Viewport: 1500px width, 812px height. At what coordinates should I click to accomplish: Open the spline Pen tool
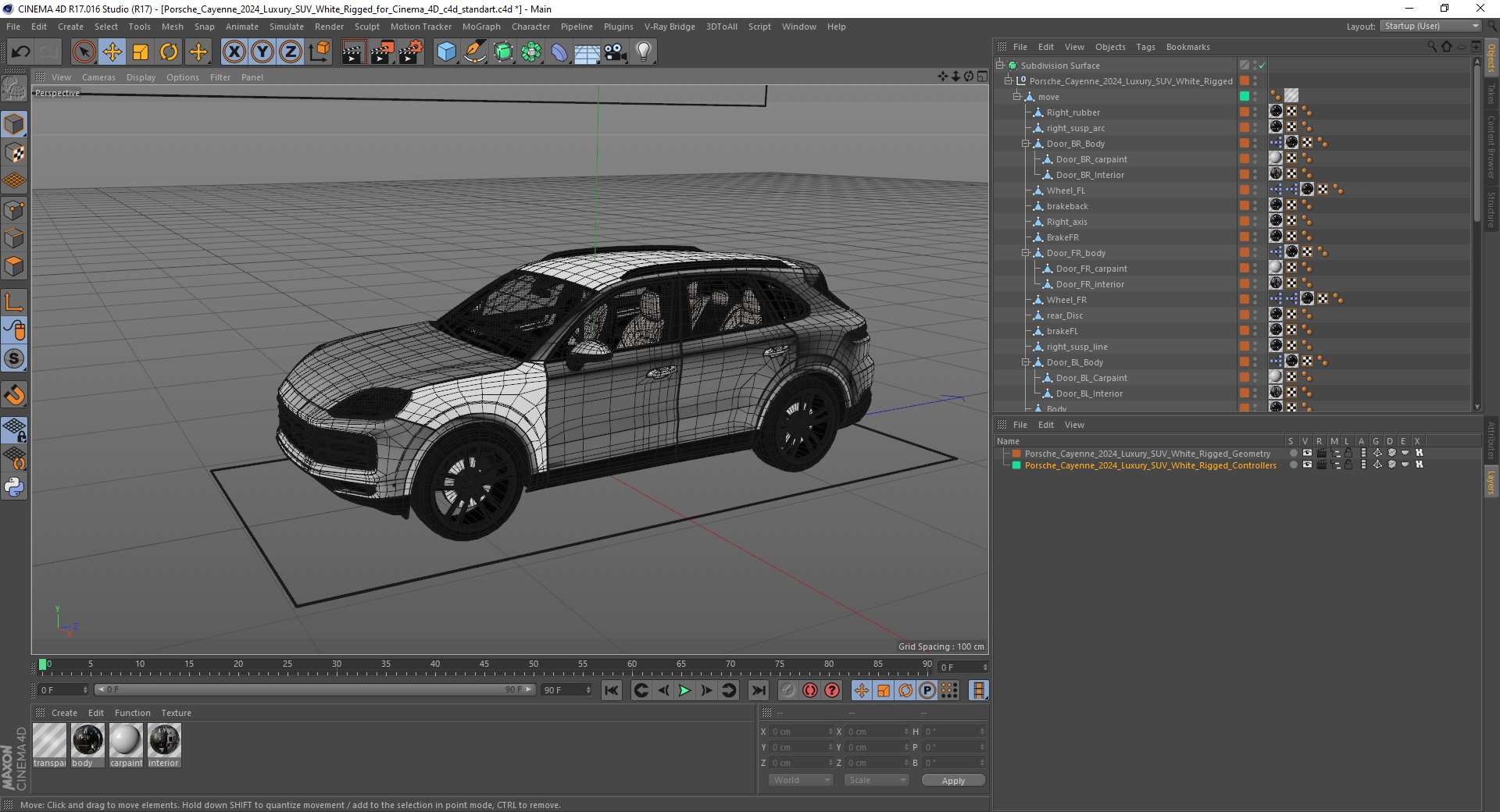click(474, 52)
